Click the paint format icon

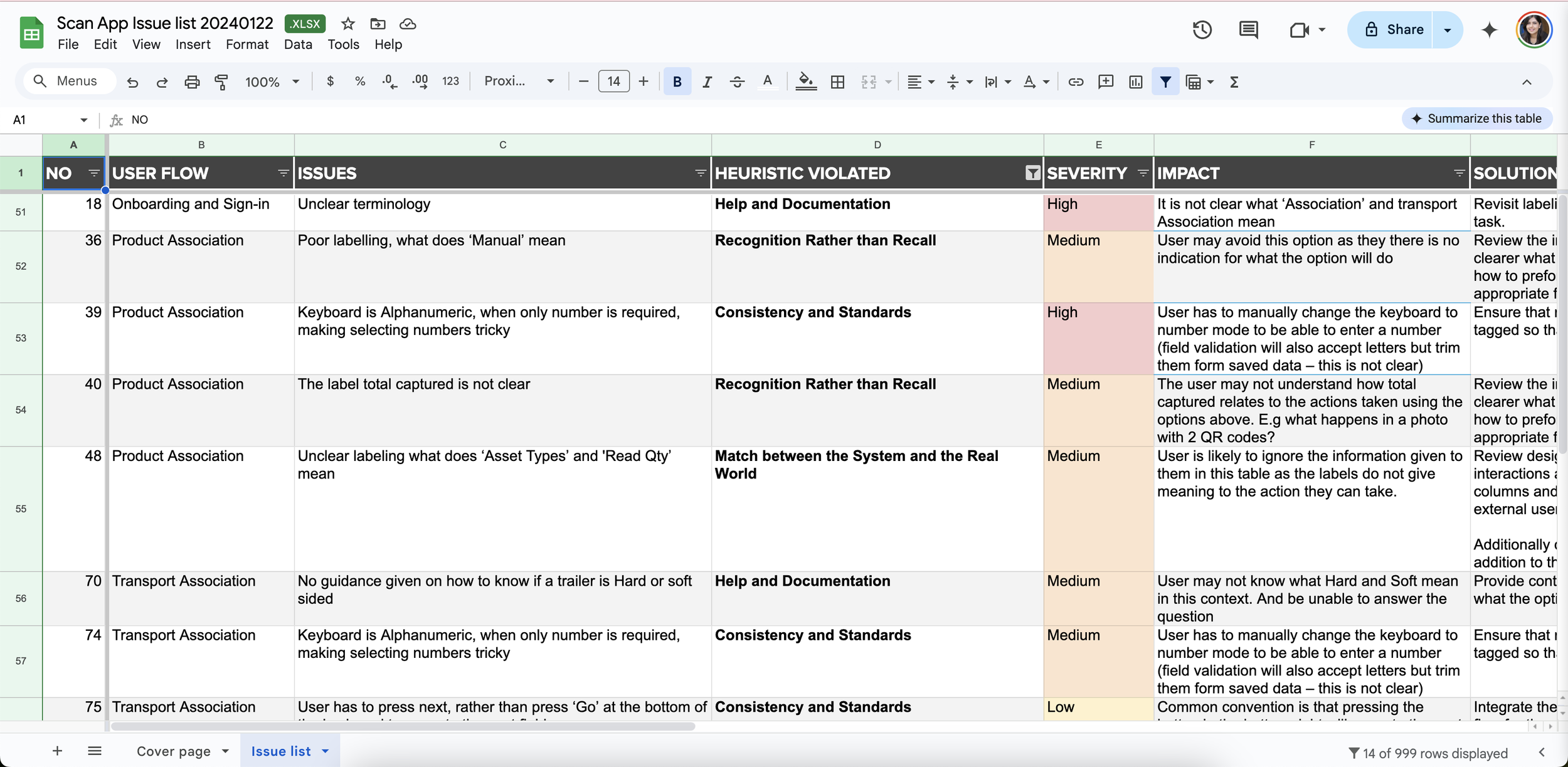[221, 82]
